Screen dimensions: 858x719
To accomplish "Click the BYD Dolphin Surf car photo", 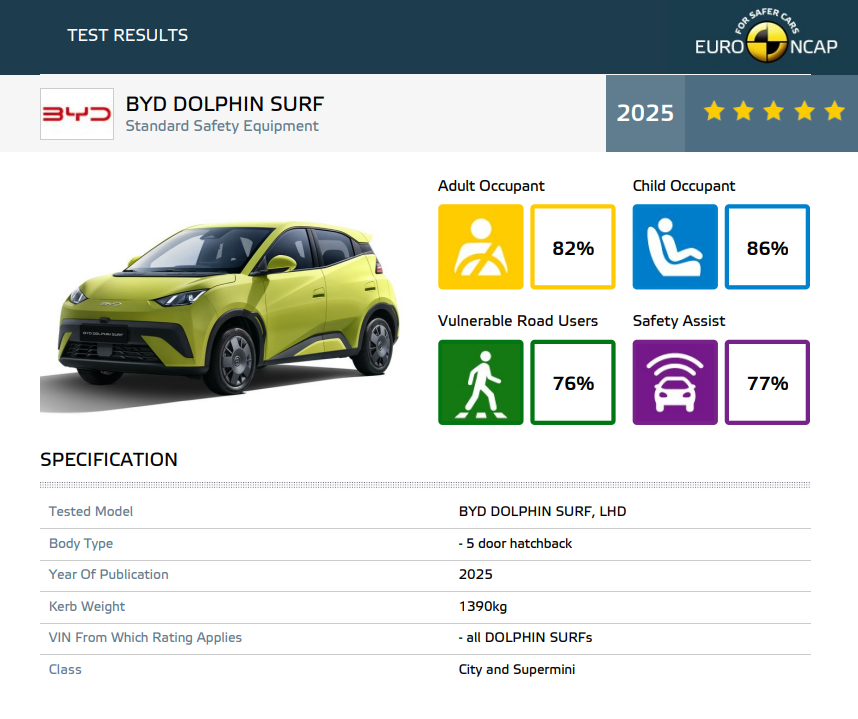I will click(220, 315).
